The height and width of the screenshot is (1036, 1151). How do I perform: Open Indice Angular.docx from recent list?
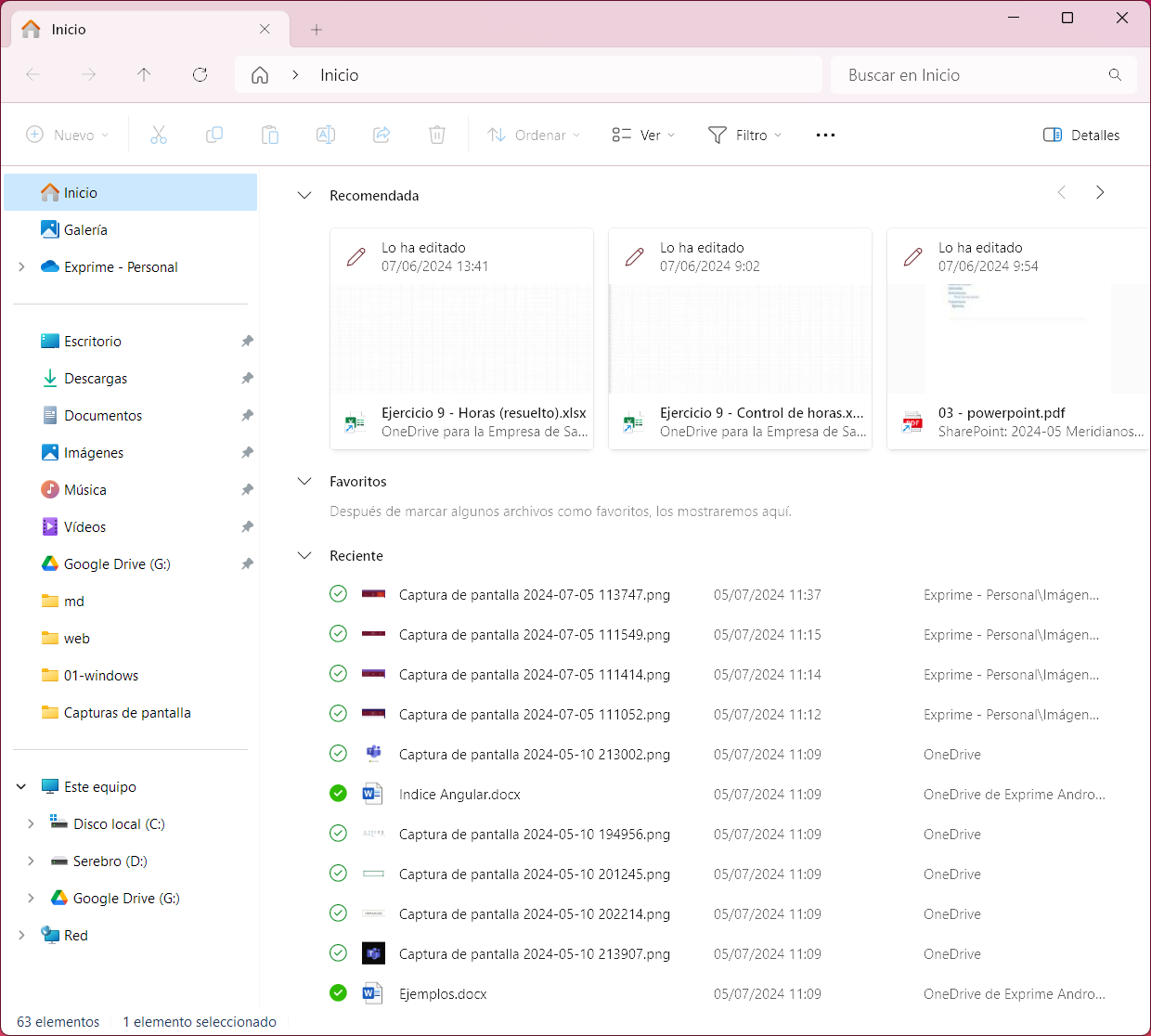click(459, 795)
